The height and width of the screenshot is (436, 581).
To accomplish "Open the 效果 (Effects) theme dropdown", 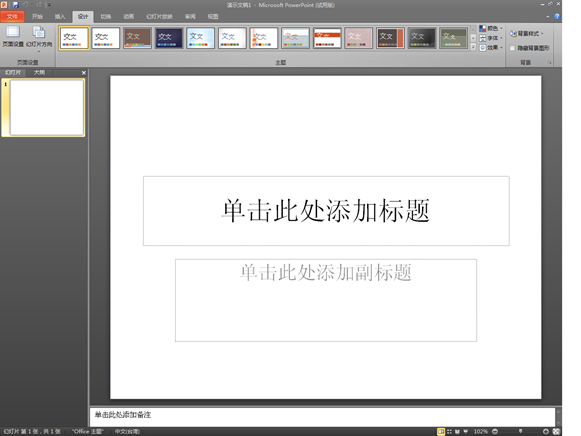I will point(491,47).
